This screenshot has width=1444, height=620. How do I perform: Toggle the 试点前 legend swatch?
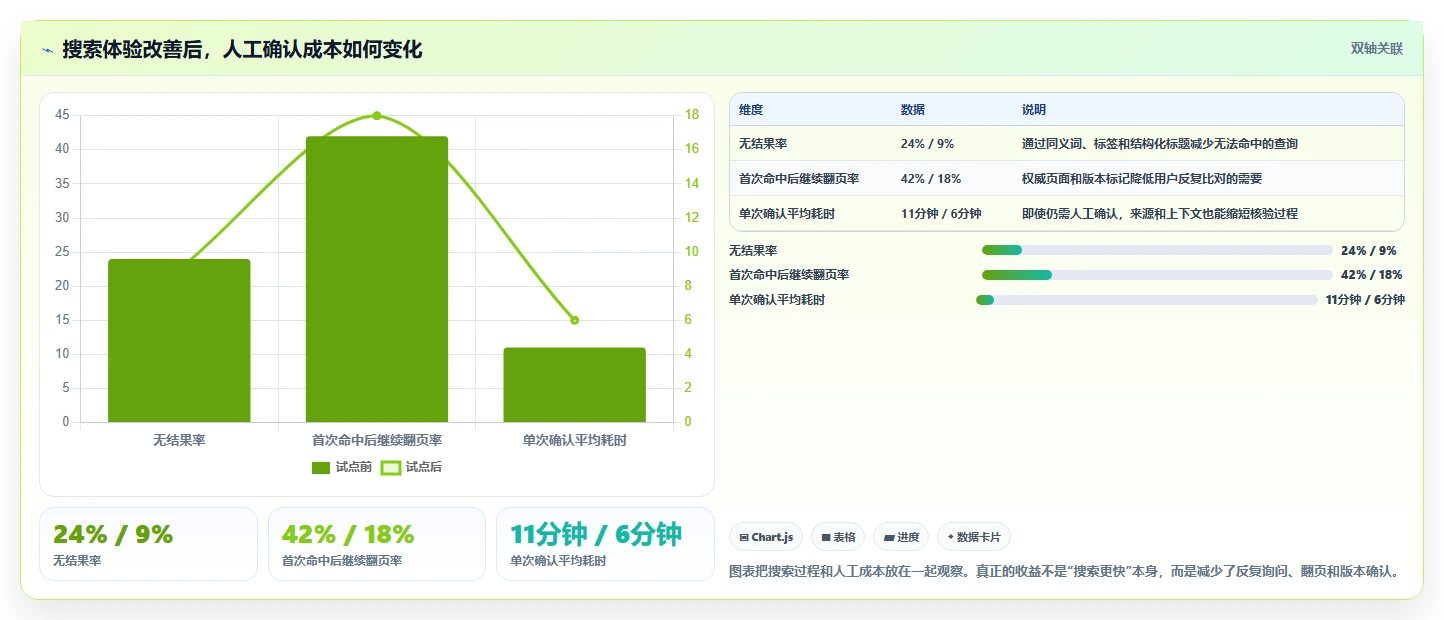[321, 467]
